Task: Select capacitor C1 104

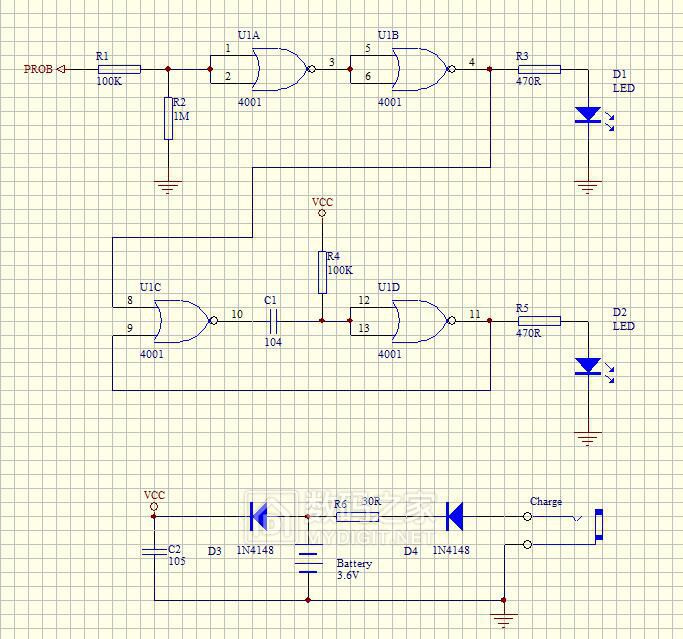Action: (x=272, y=321)
